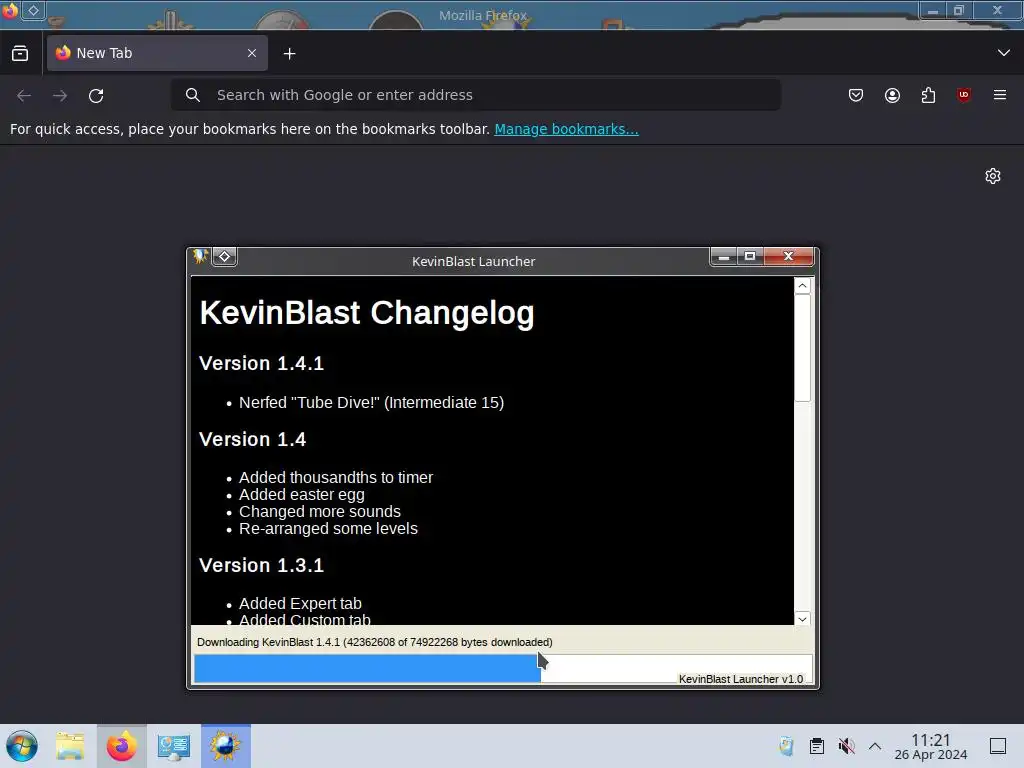
Task: Go back one page in Firefox
Action: (24, 95)
